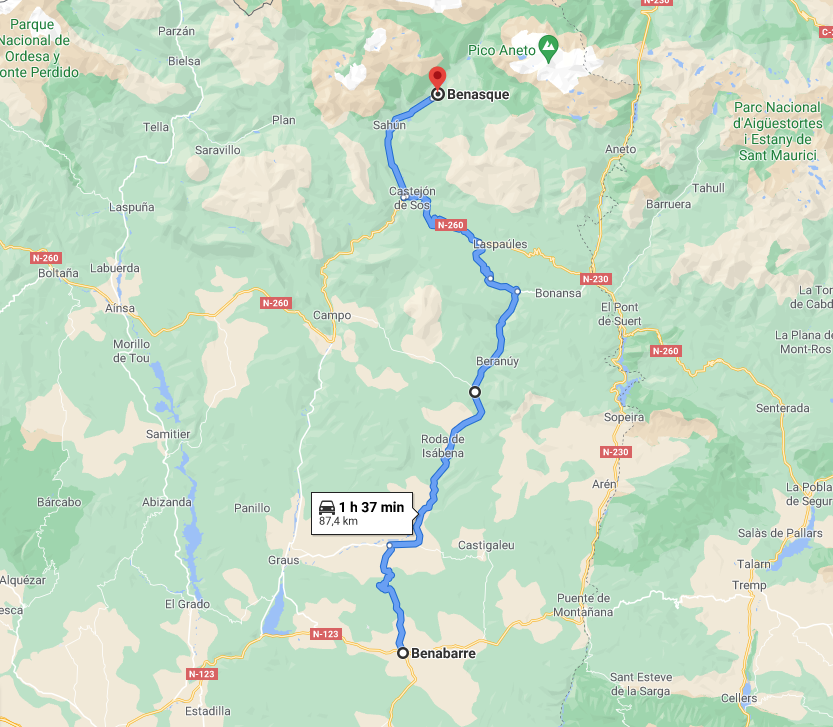Viewport: 833px width, 727px height.
Task: Click the N-123 road shield near Graus
Action: pos(325,633)
